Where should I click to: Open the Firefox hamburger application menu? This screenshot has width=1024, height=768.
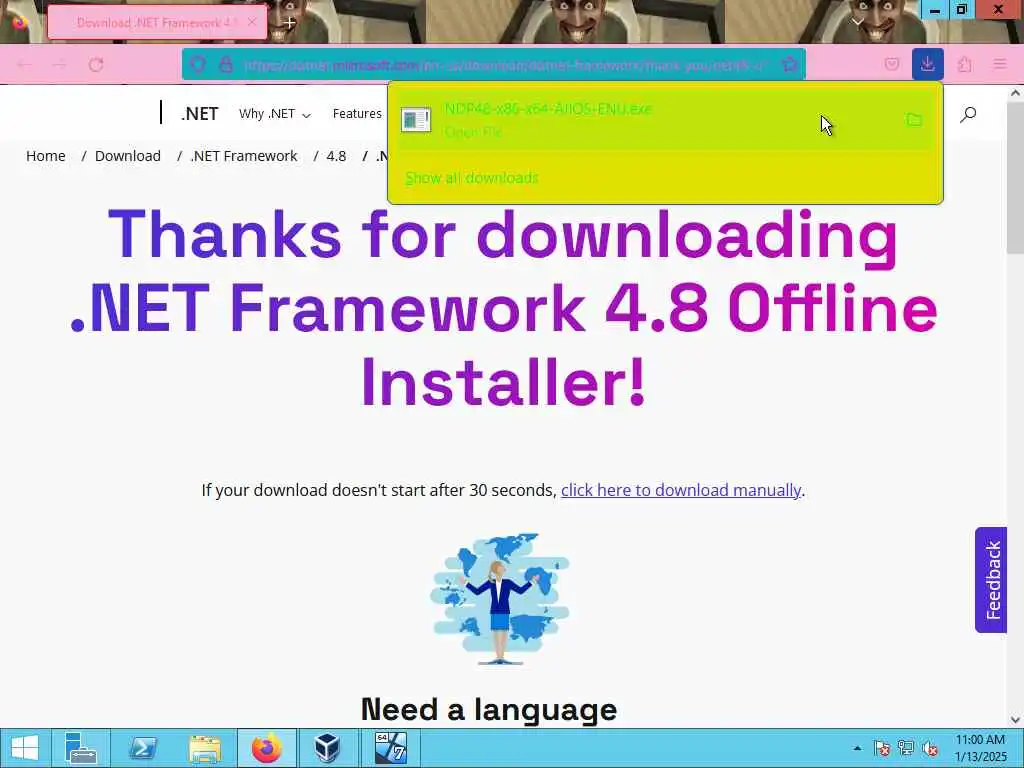(x=1000, y=64)
